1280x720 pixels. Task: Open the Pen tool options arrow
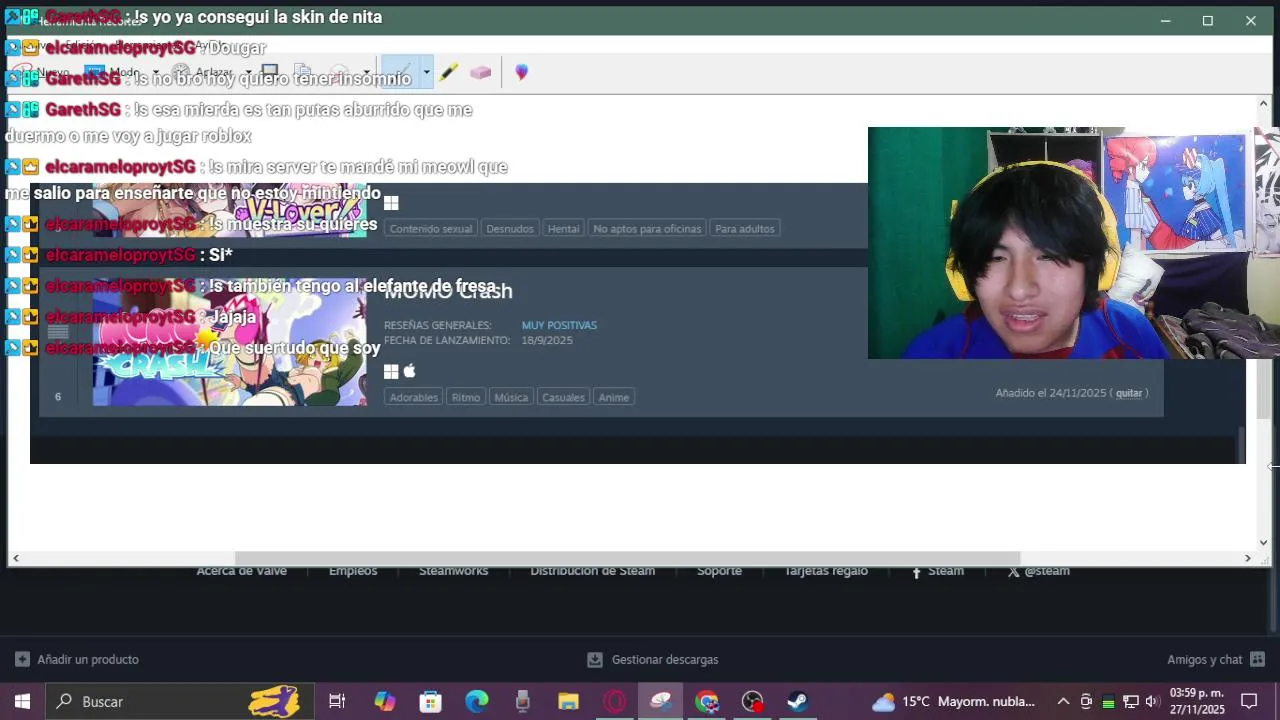click(426, 72)
